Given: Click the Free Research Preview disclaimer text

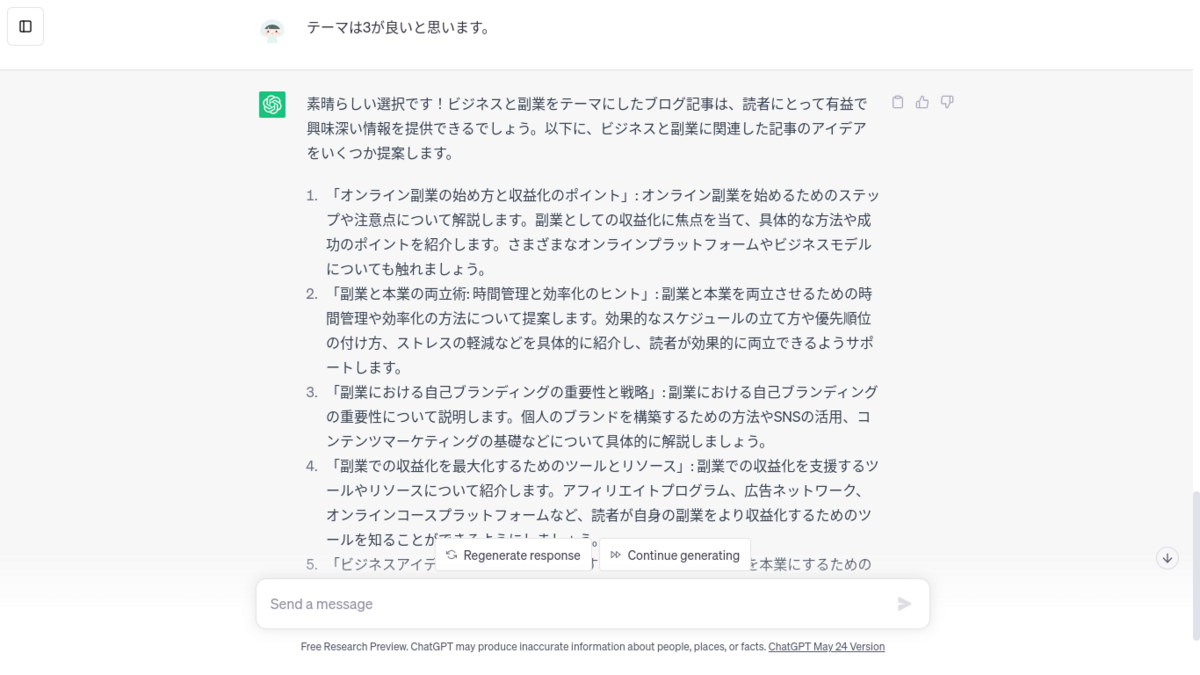Looking at the screenshot, I should [533, 647].
